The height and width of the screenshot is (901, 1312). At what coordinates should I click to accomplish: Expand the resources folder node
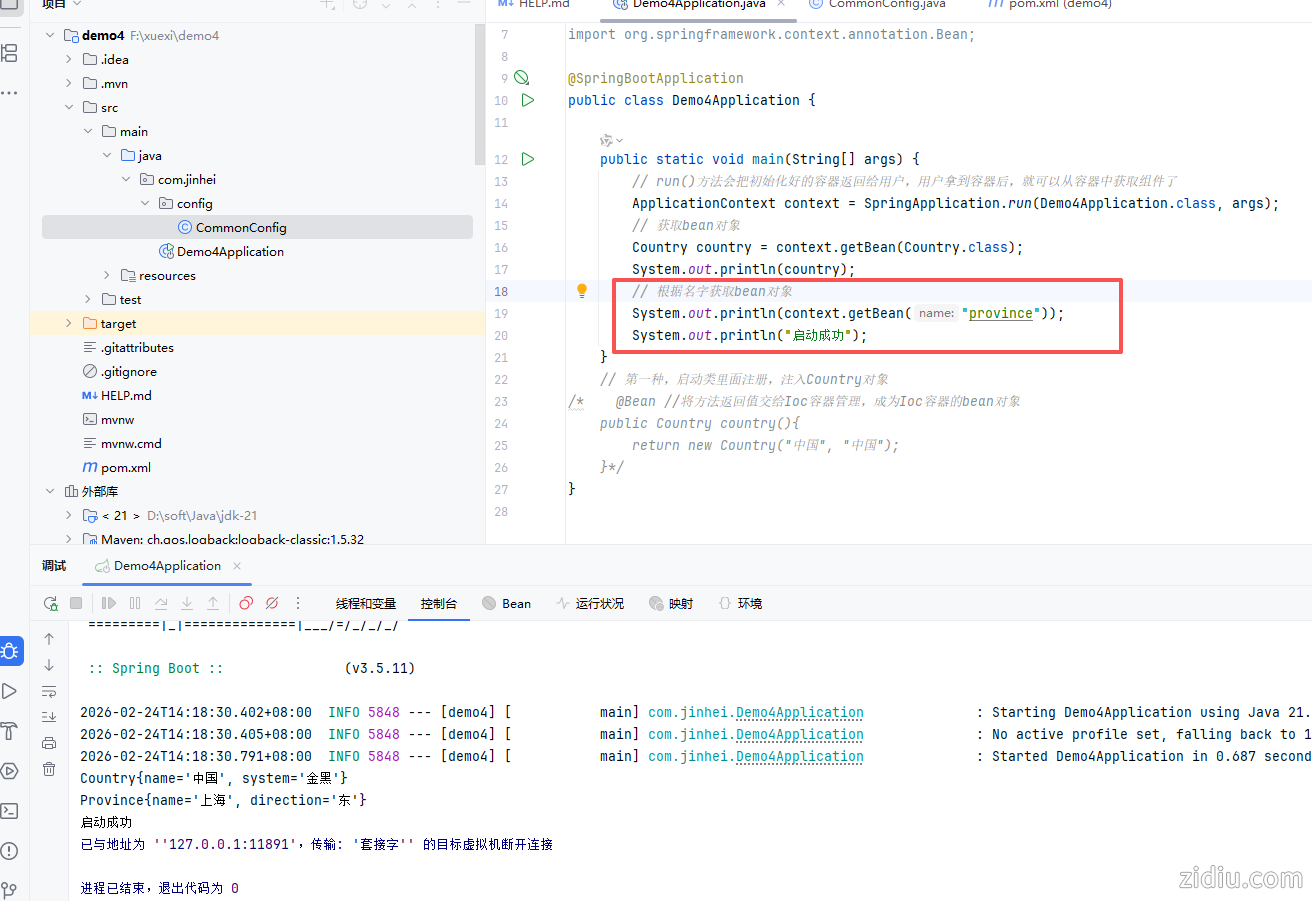(x=107, y=275)
